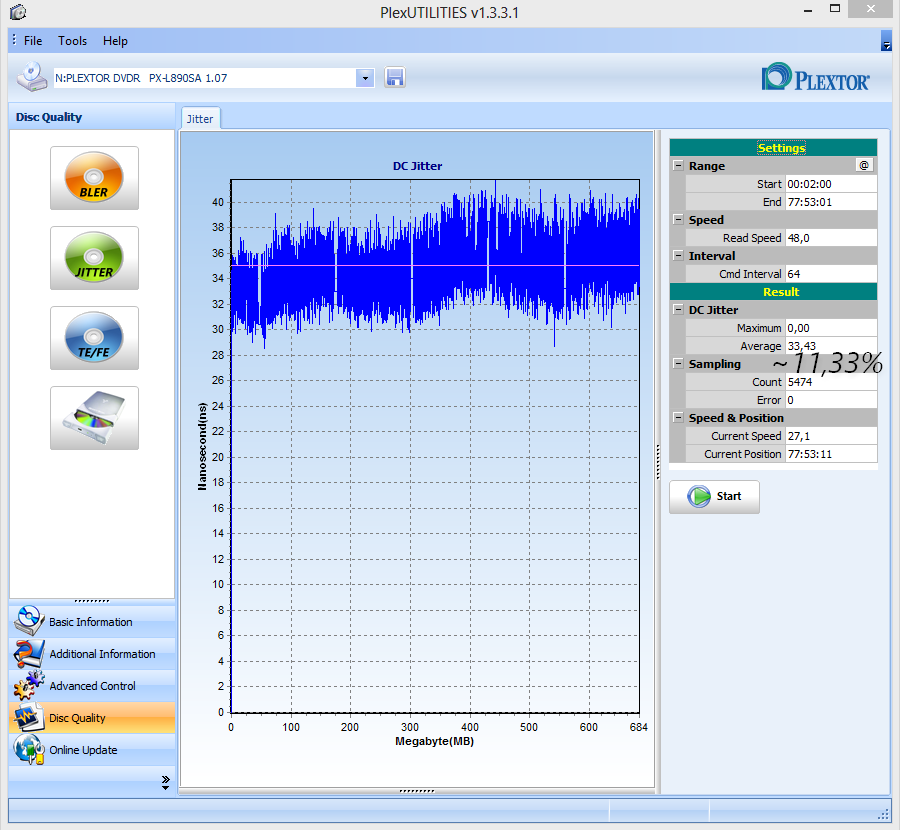Open Online Update section
The image size is (900, 830).
pos(92,750)
